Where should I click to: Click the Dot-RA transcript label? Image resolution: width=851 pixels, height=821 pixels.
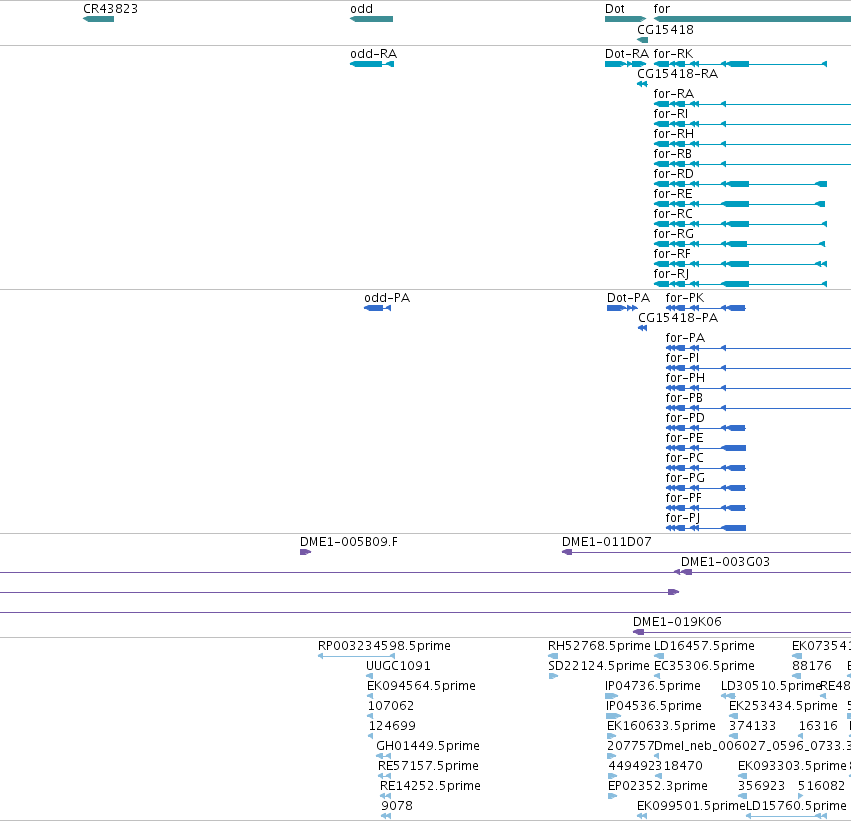[x=627, y=54]
